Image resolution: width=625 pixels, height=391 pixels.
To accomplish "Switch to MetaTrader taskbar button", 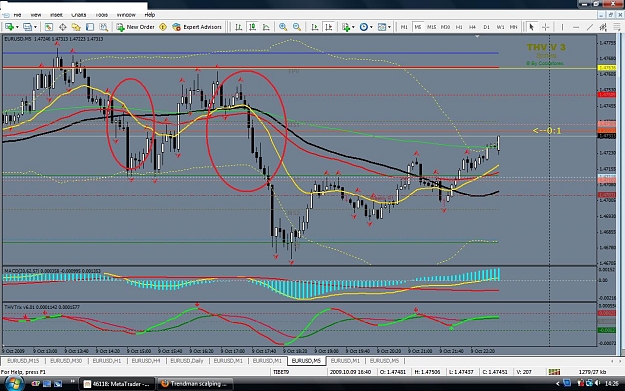I will coord(117,384).
